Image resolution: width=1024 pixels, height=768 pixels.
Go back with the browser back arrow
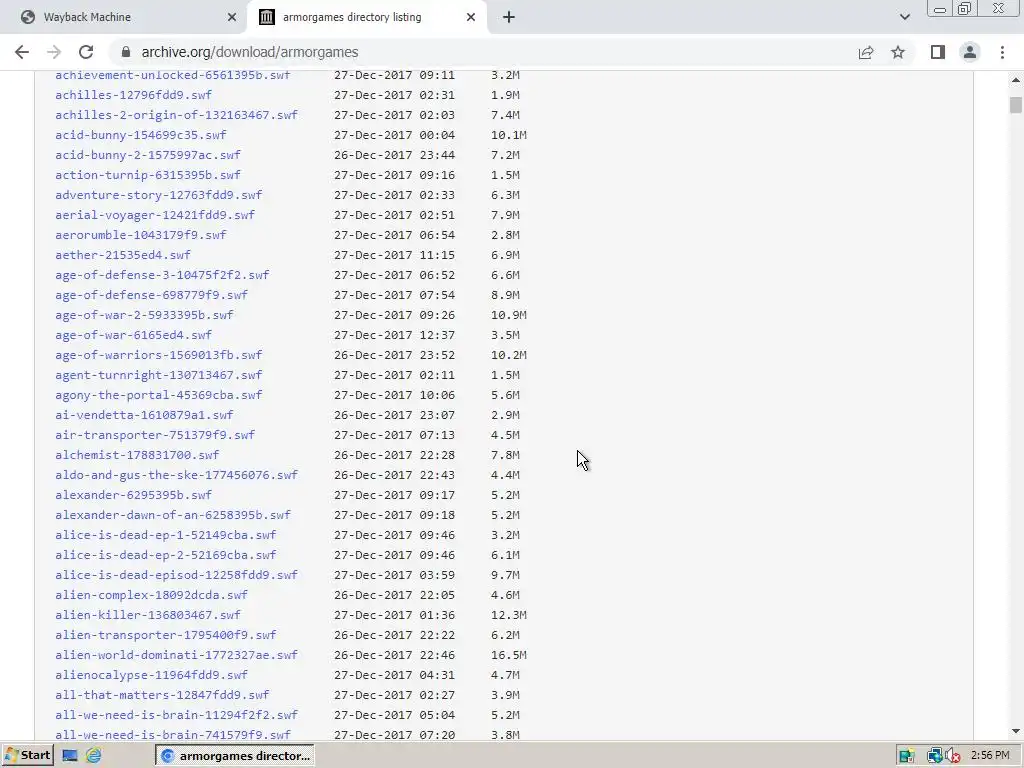(22, 52)
